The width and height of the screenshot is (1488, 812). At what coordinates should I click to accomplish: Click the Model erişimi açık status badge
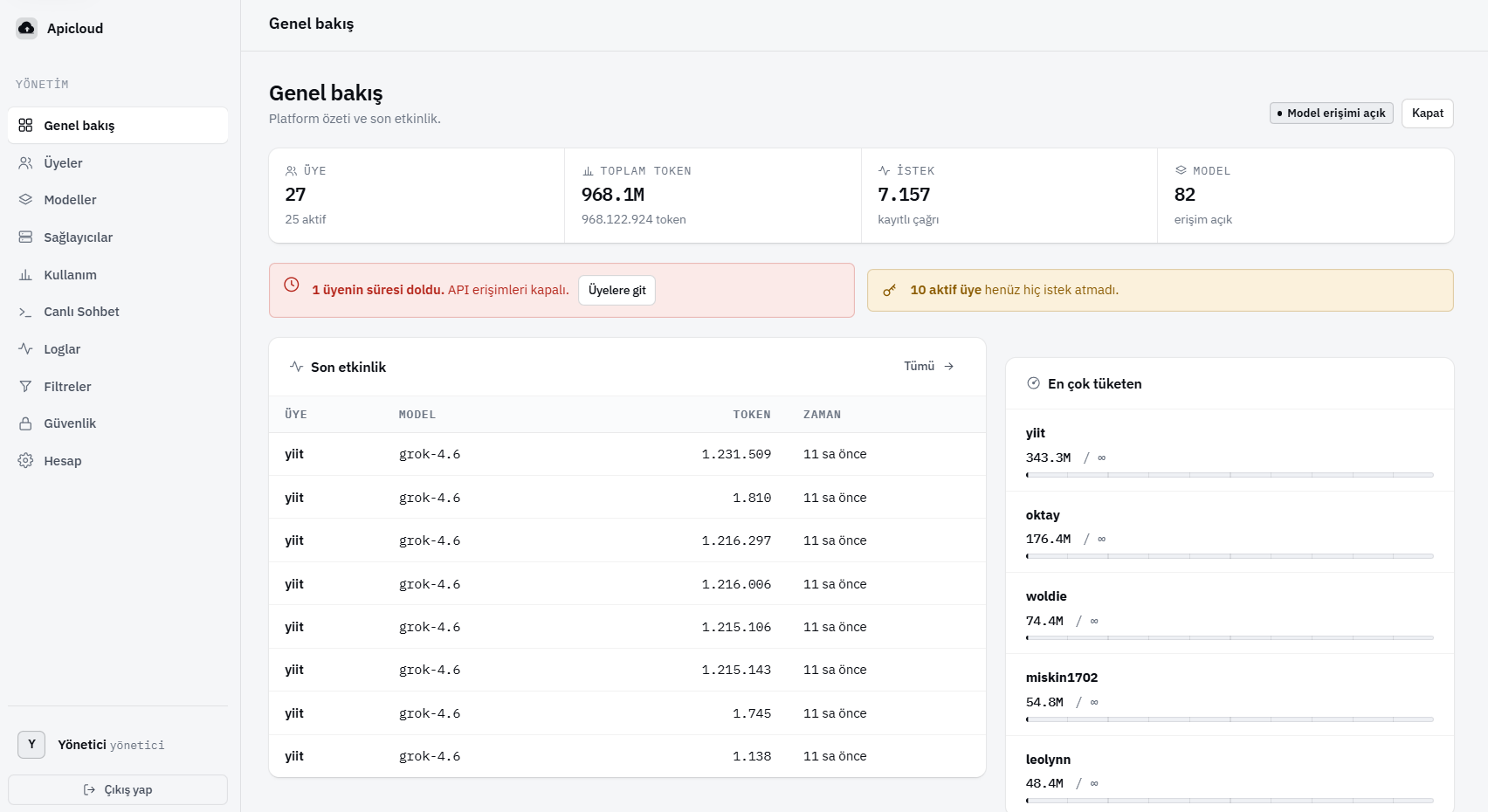(x=1331, y=114)
